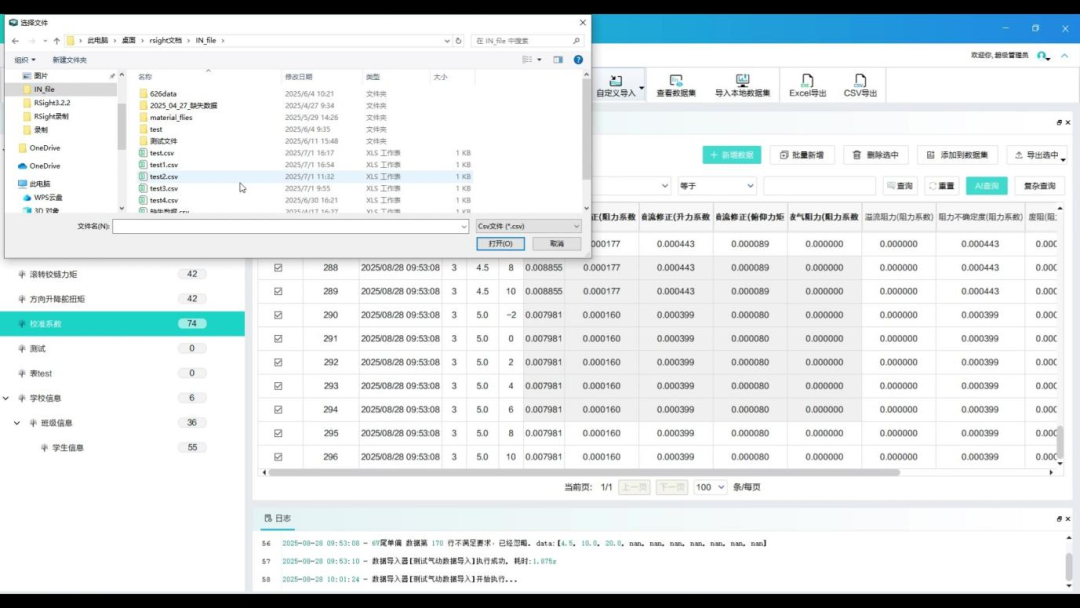Screen dimensions: 1080x608
Task: Select the 校准系数 item in sidebar
Action: (46, 324)
